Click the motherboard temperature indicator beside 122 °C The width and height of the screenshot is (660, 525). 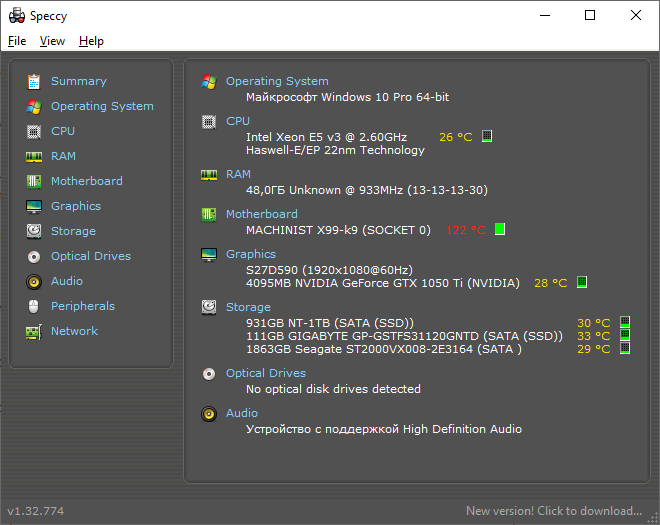click(500, 229)
